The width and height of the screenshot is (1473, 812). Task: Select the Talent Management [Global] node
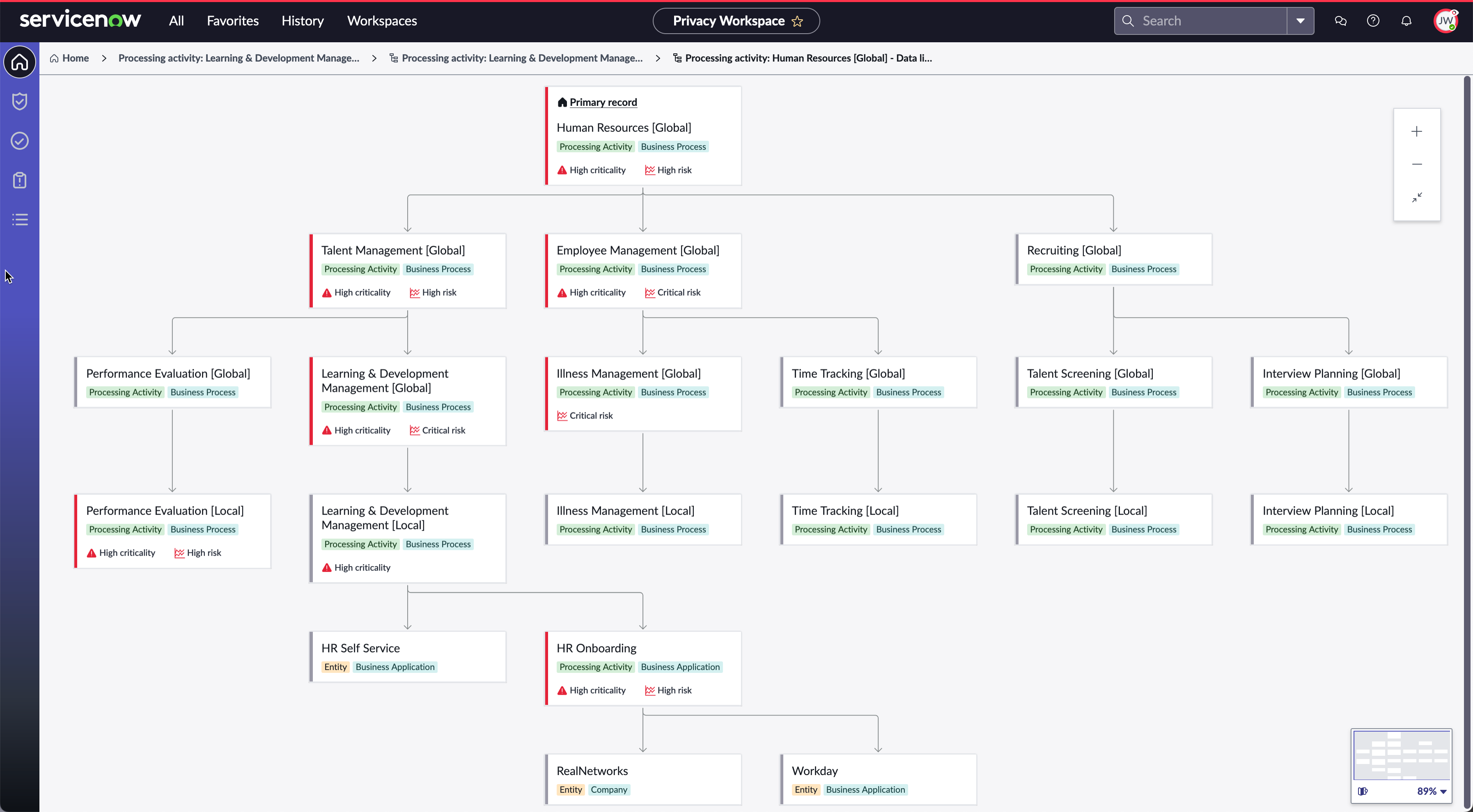pos(408,271)
